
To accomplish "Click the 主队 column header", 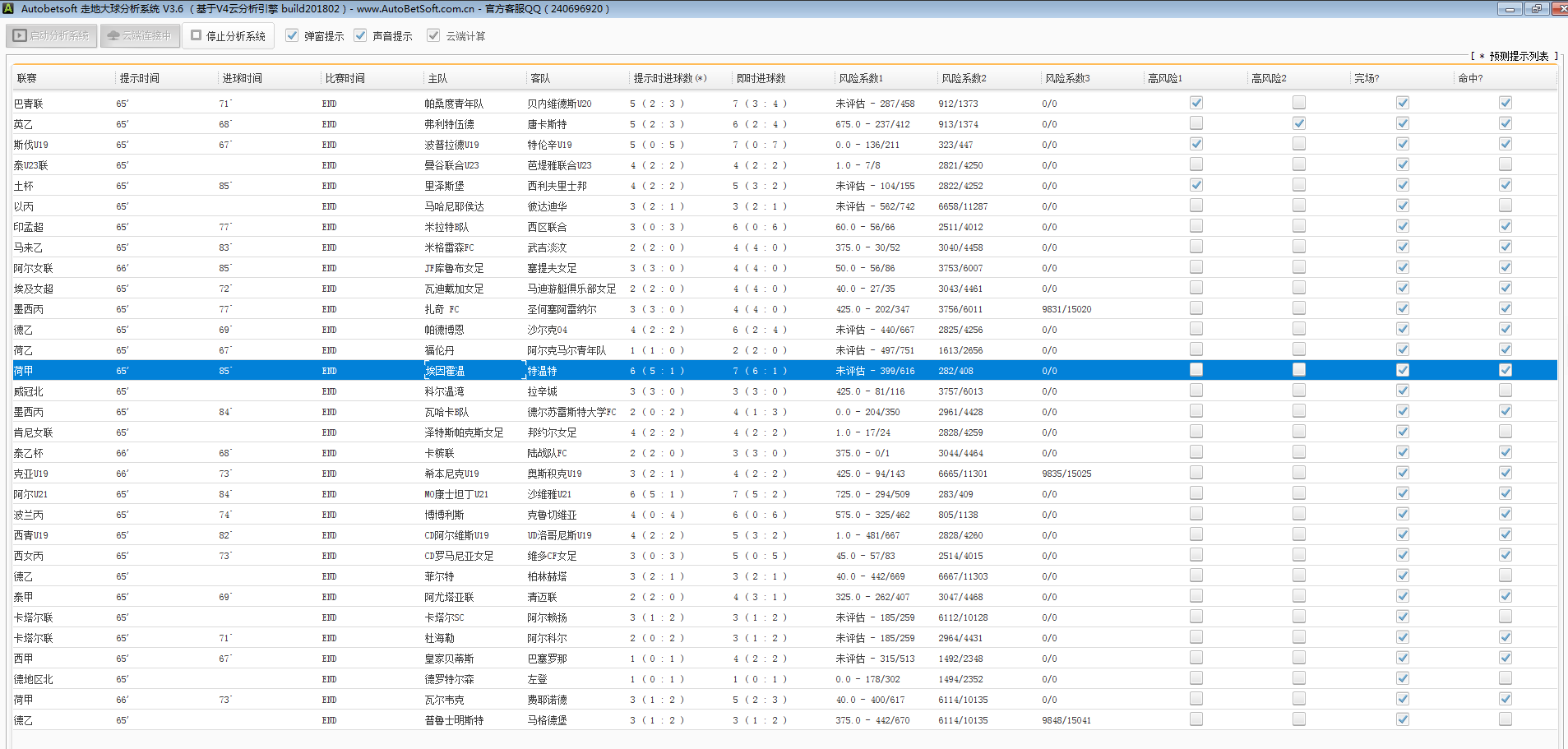I will (437, 78).
